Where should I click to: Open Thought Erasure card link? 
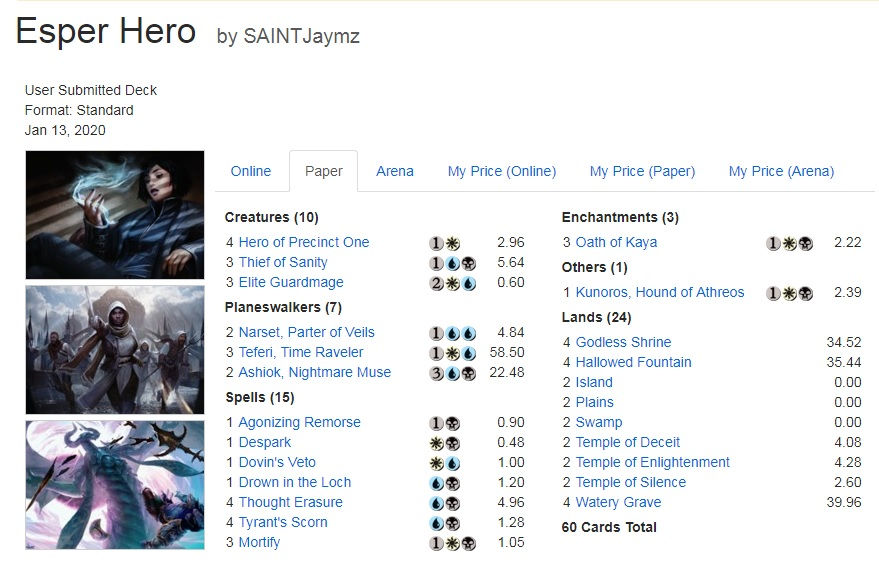pyautogui.click(x=290, y=502)
